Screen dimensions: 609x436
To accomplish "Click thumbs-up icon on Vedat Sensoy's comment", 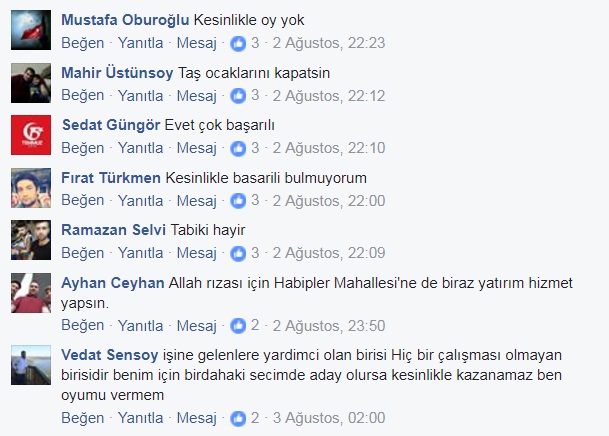I will click(238, 418).
